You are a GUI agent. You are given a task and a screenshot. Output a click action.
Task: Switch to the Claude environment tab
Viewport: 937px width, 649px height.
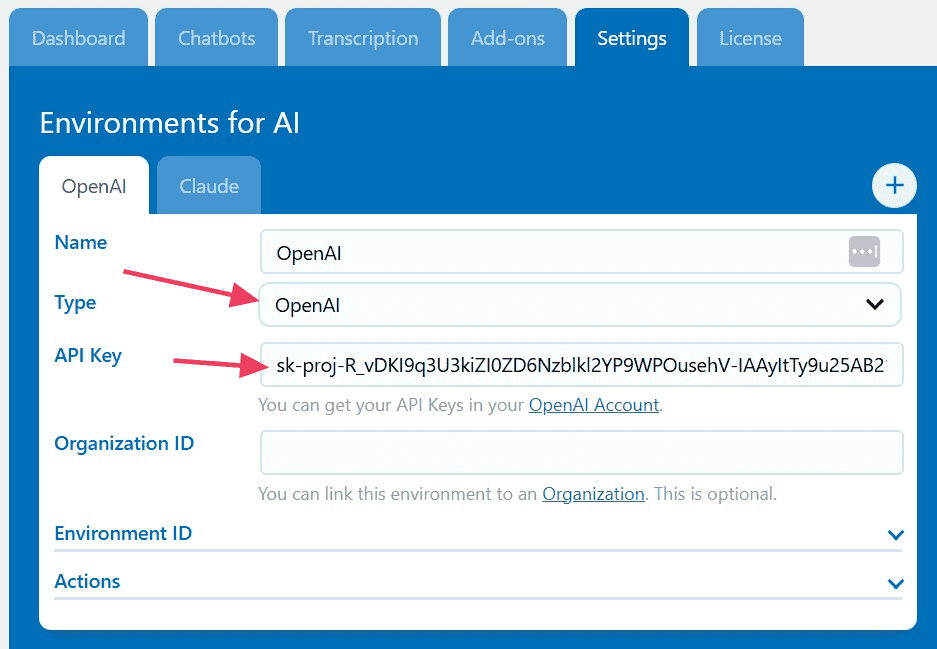[x=209, y=186]
